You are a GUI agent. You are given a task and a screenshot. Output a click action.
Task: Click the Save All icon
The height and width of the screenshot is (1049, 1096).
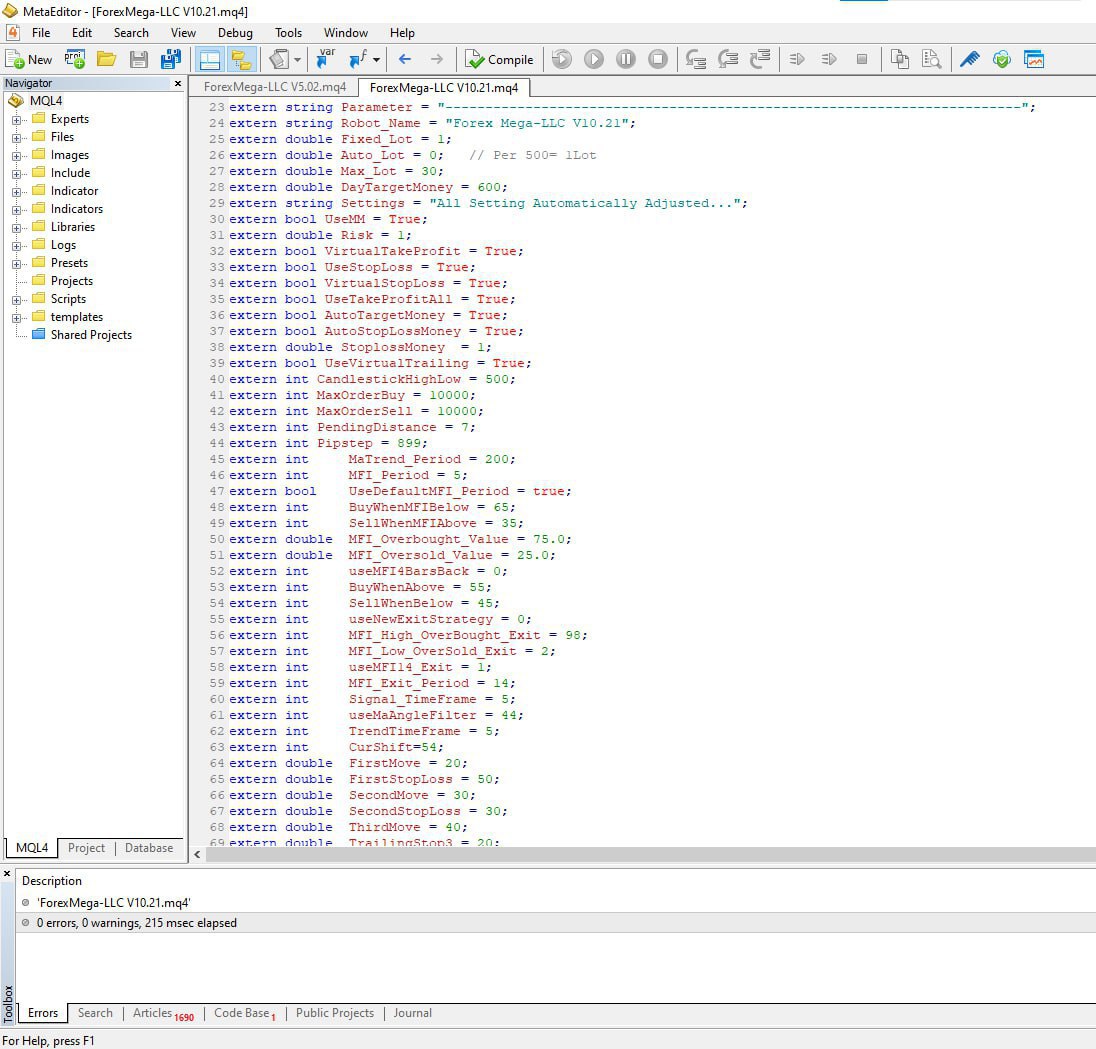170,59
